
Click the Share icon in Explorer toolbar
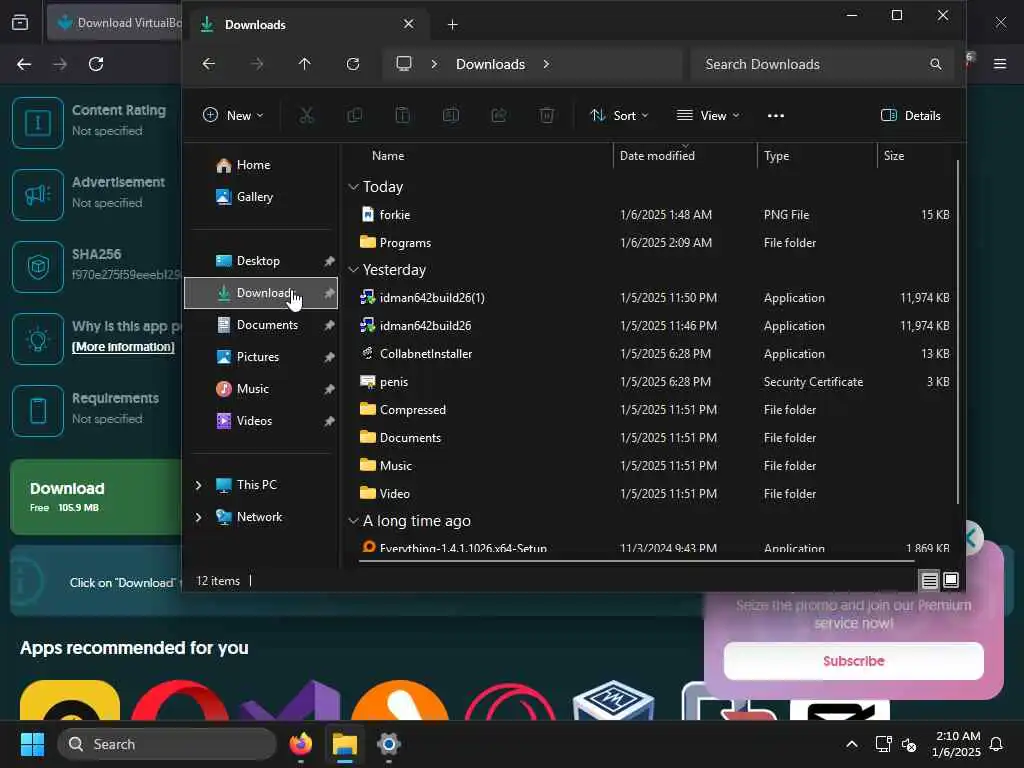tap(499, 116)
